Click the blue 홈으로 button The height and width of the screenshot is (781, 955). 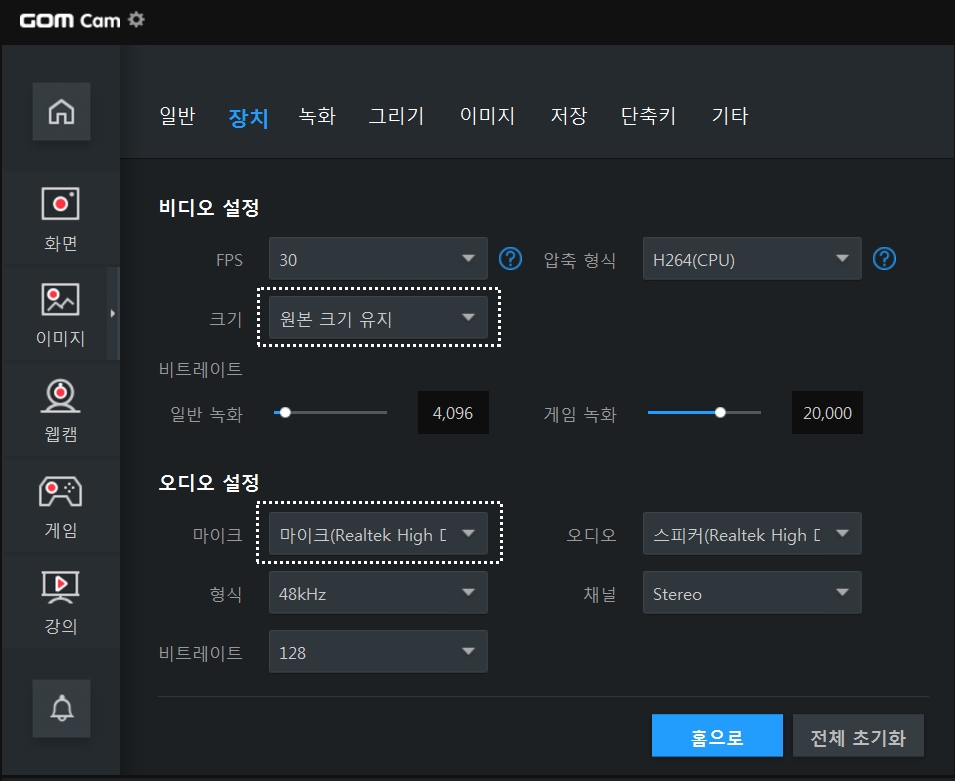tap(717, 736)
